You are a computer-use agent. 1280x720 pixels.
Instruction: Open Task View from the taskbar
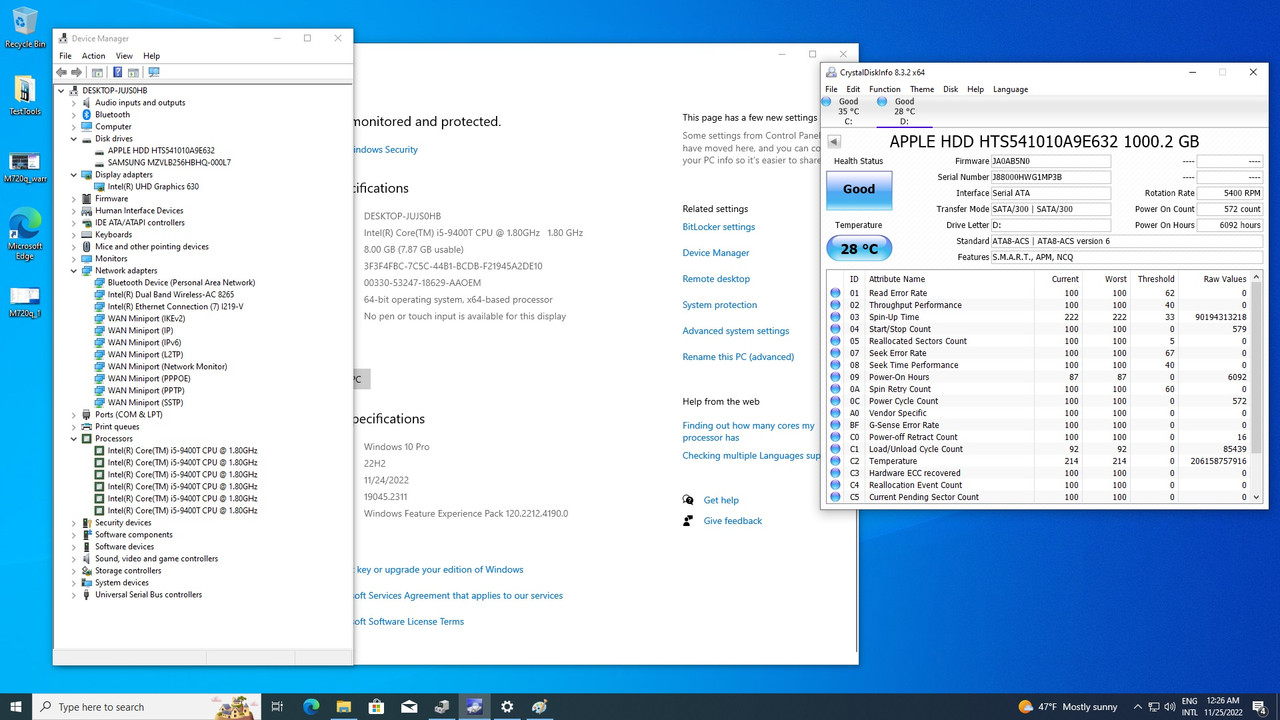point(278,707)
